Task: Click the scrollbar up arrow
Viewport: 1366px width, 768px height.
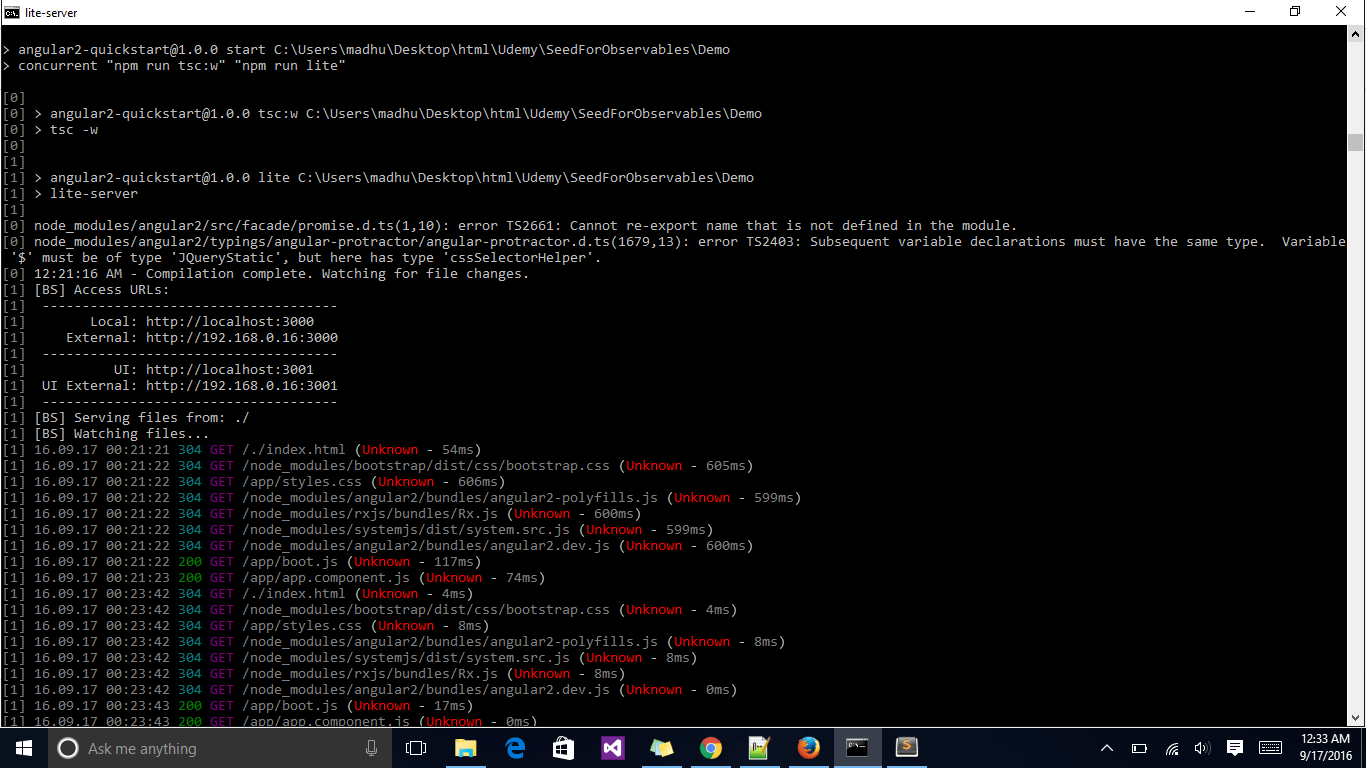Action: point(1356,33)
